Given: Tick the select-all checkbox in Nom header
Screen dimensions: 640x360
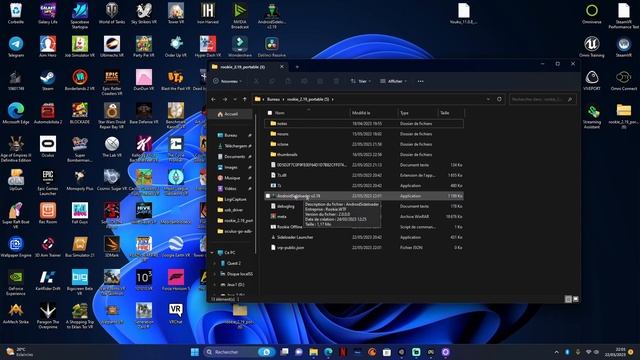Looking at the screenshot, I should point(269,113).
